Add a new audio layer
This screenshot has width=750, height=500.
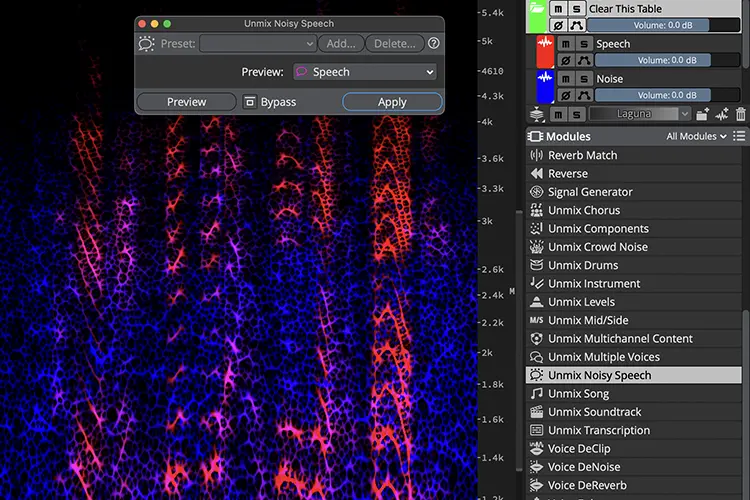[x=722, y=114]
